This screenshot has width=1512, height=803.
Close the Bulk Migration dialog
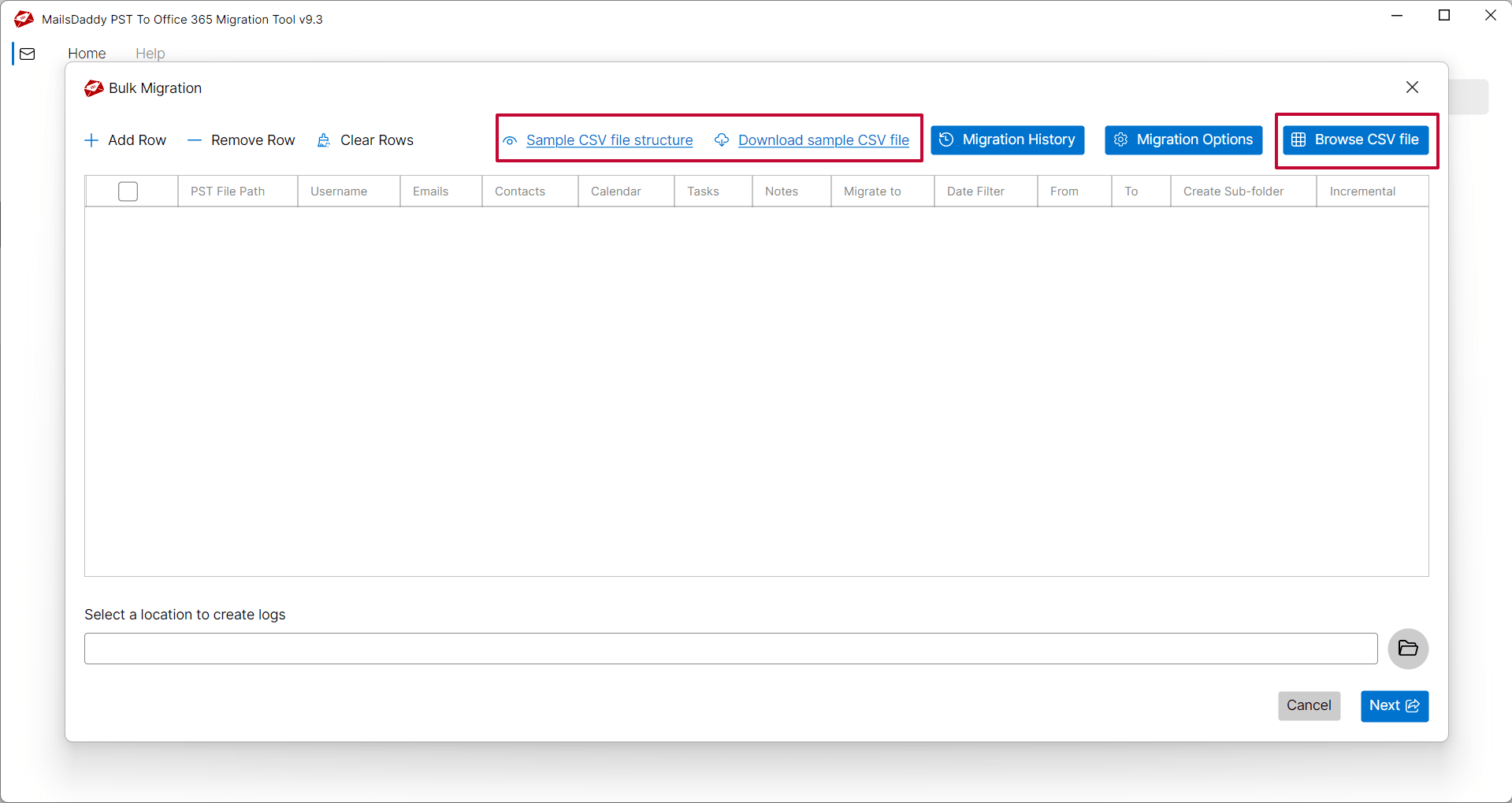point(1412,87)
